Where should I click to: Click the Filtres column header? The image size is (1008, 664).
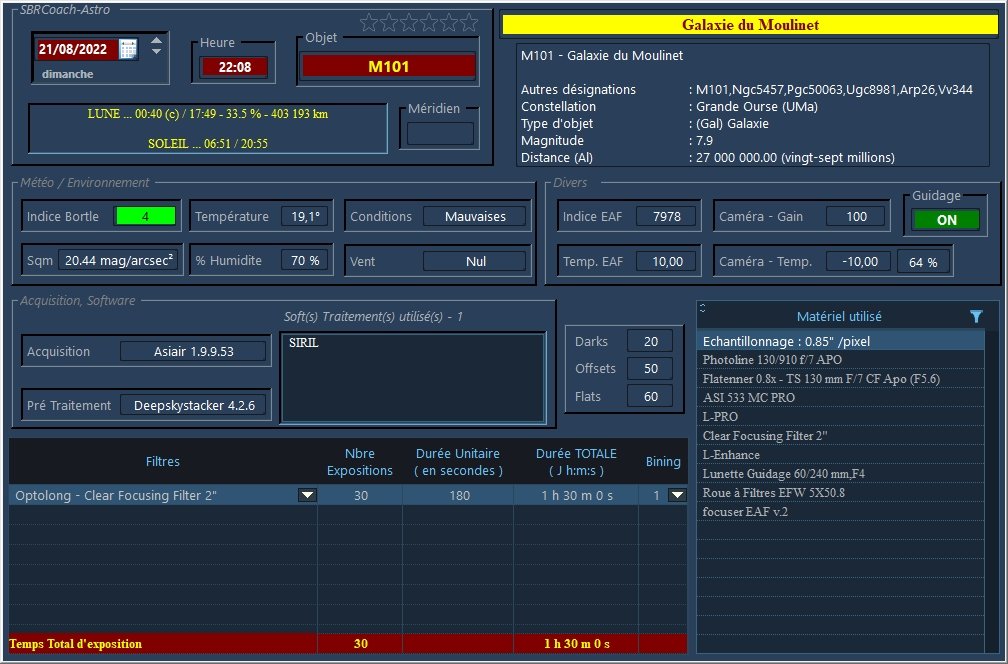pyautogui.click(x=163, y=462)
